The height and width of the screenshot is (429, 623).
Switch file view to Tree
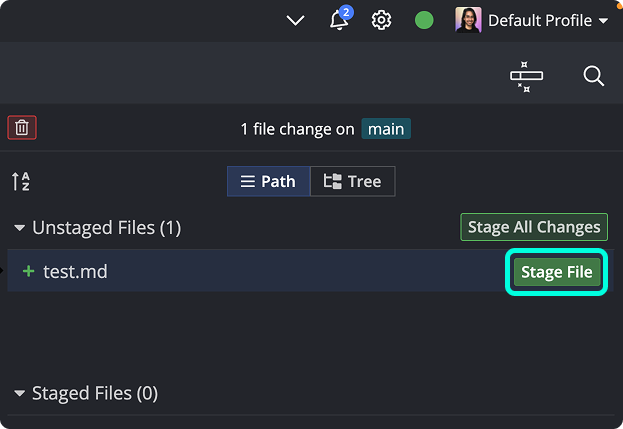point(353,181)
